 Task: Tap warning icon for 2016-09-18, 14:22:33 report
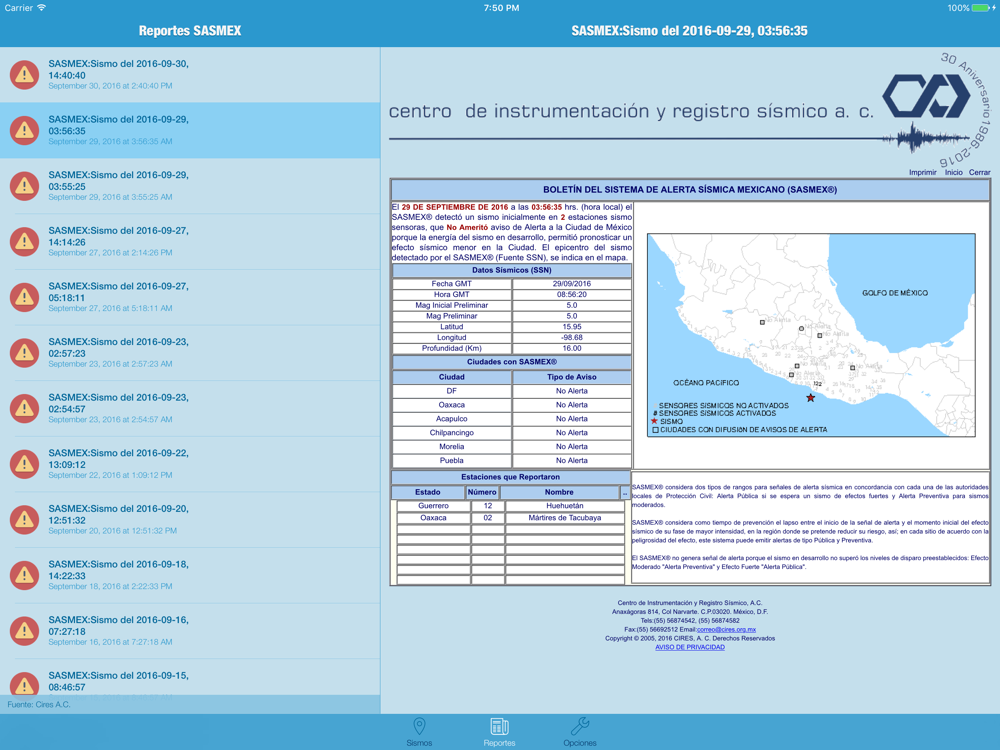tap(24, 575)
